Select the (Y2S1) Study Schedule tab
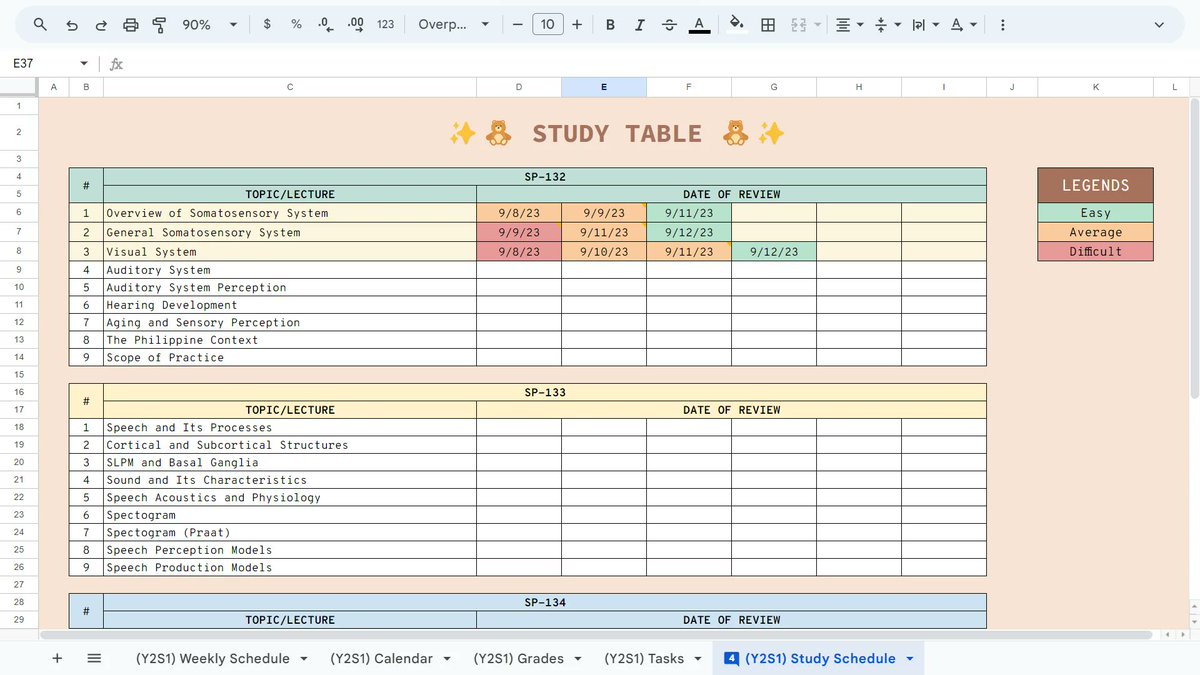Viewport: 1200px width, 675px height. [x=820, y=658]
